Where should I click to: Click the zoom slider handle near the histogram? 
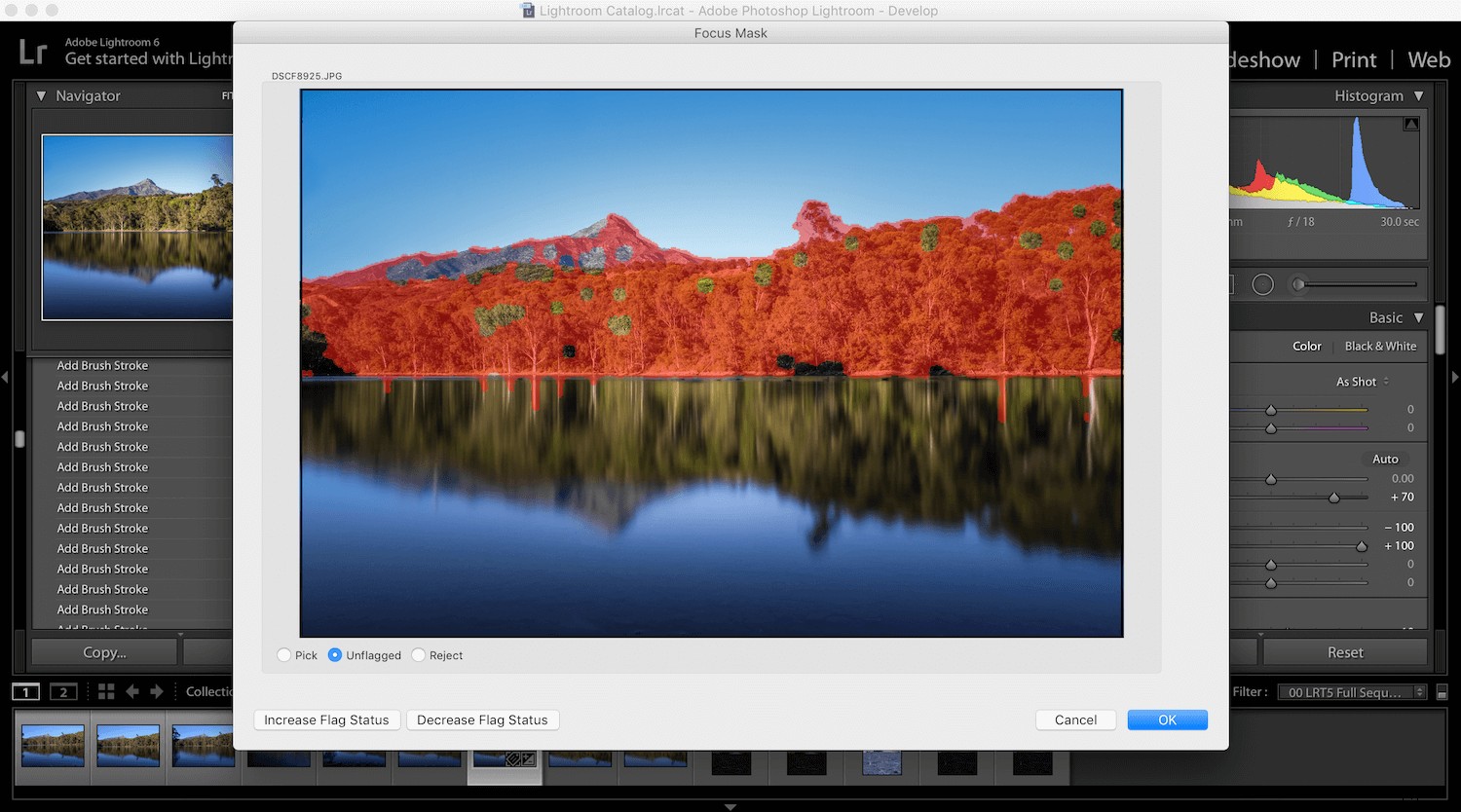pos(1297,284)
